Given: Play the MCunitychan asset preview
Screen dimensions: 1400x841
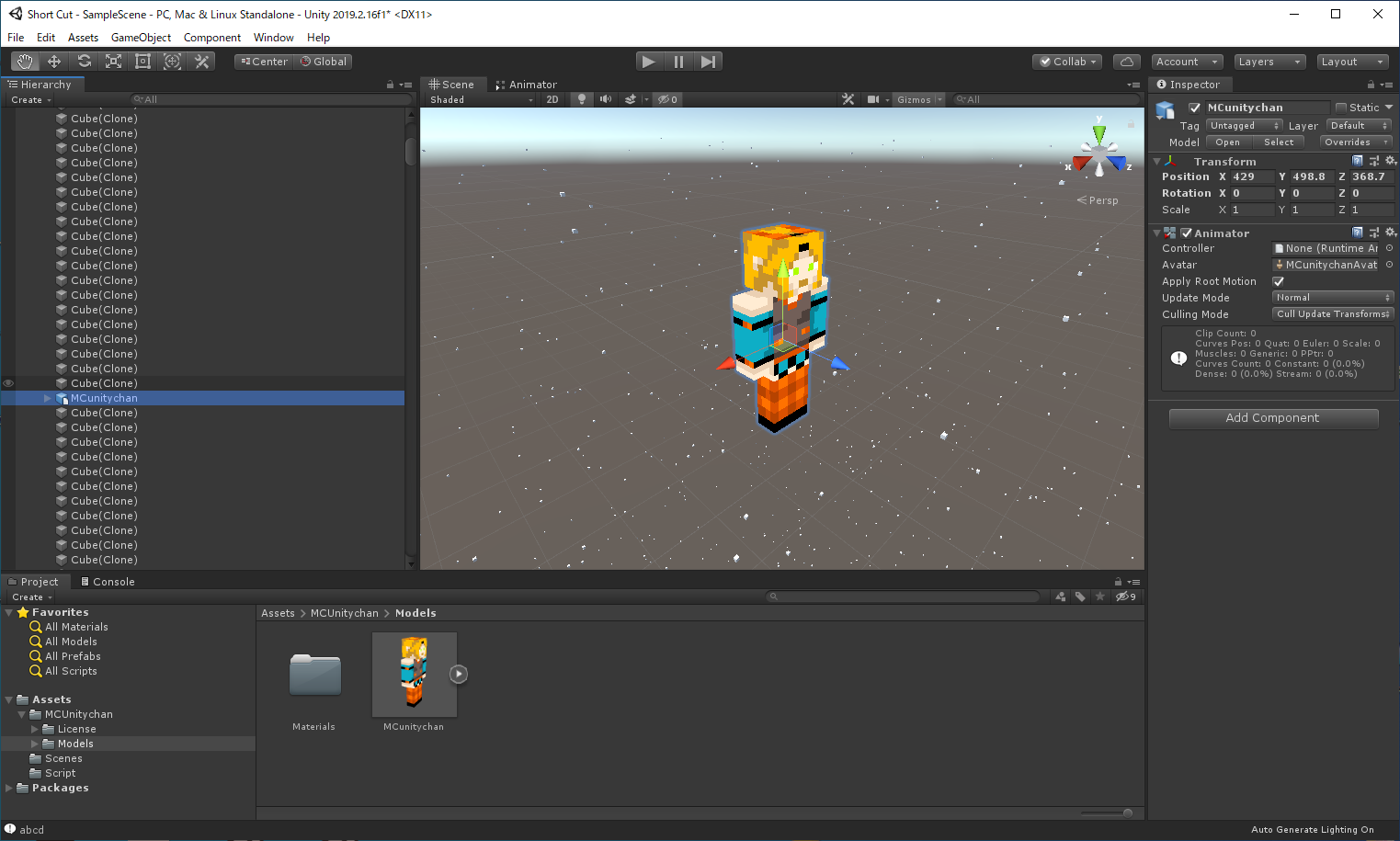Looking at the screenshot, I should 459,674.
